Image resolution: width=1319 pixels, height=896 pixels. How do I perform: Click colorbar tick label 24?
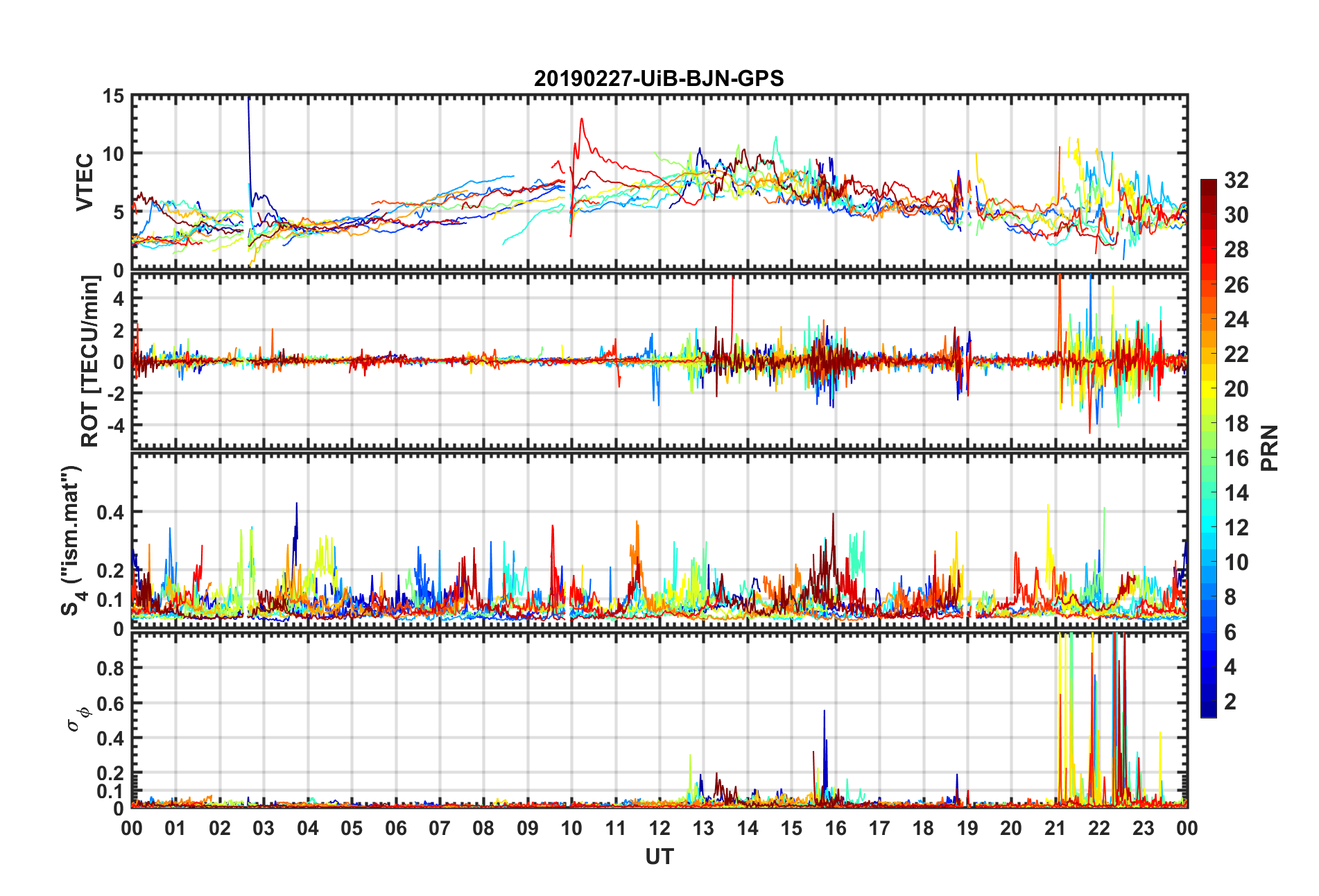pyautogui.click(x=1236, y=319)
